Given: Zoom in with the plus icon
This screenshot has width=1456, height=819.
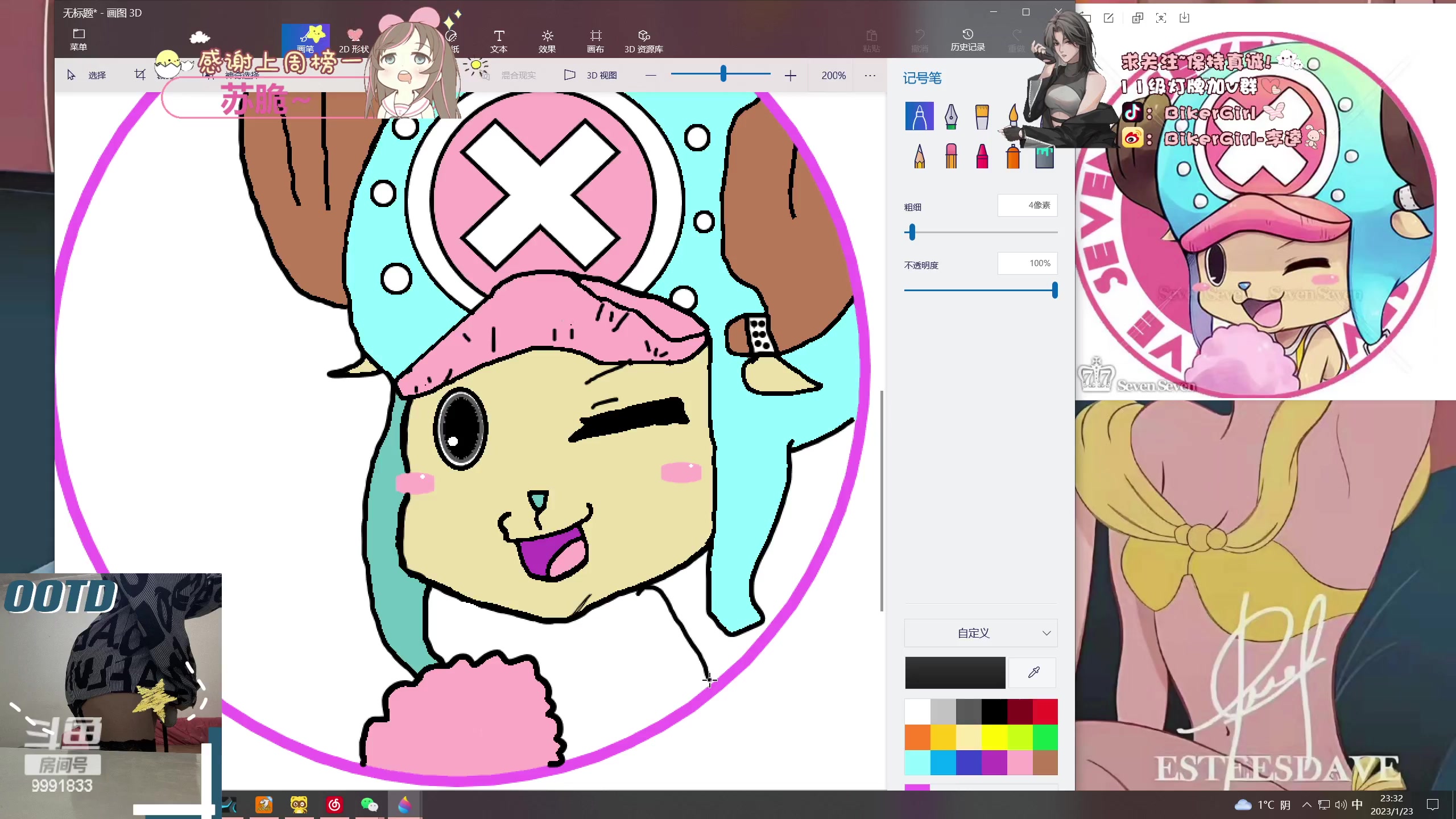Looking at the screenshot, I should (790, 75).
